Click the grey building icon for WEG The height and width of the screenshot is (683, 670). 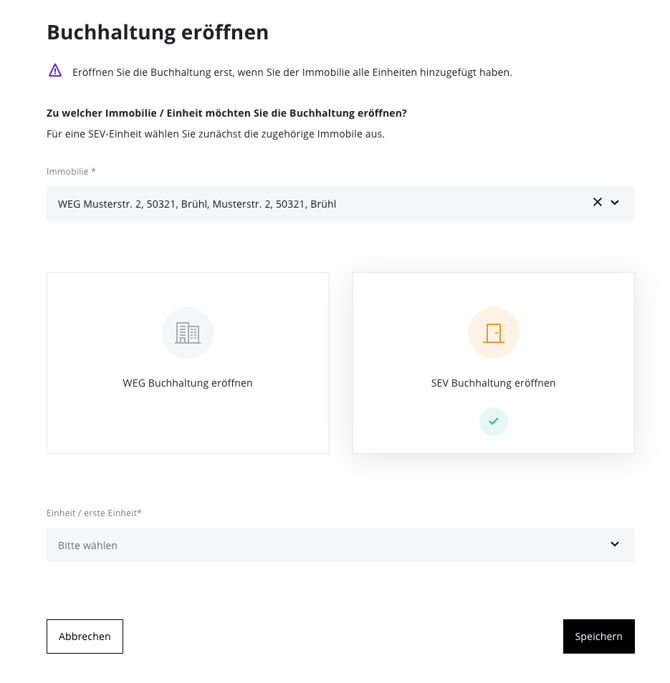[x=187, y=333]
